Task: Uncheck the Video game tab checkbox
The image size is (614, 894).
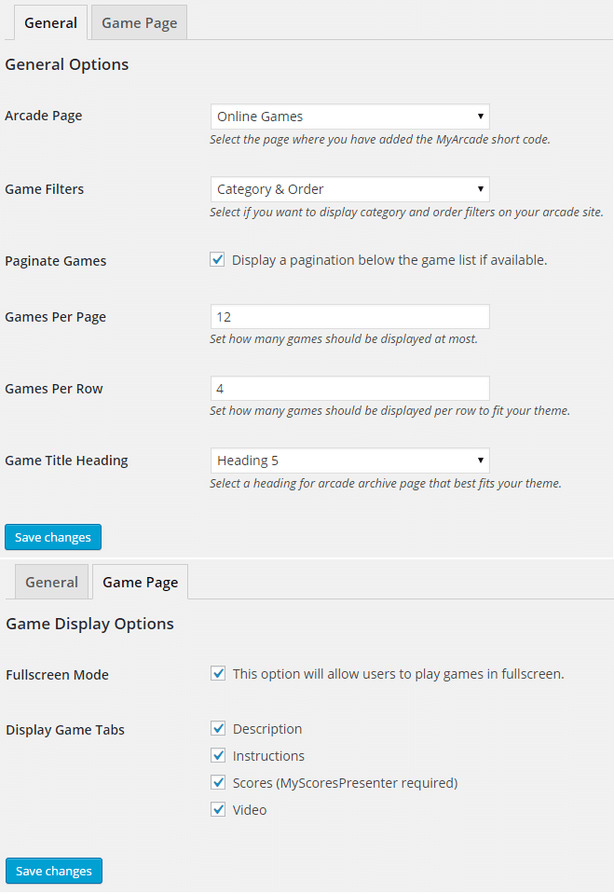Action: pyautogui.click(x=218, y=809)
